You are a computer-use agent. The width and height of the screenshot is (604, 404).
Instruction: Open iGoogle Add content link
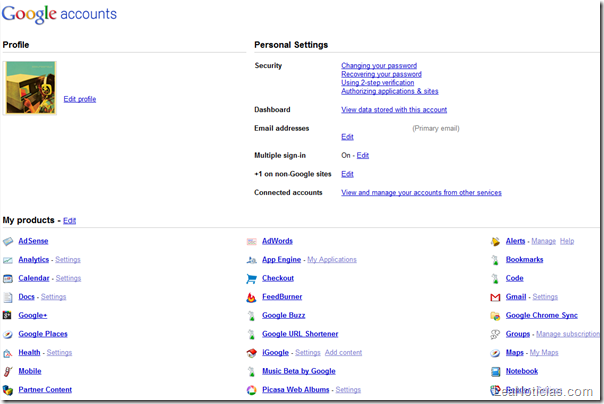(x=343, y=353)
